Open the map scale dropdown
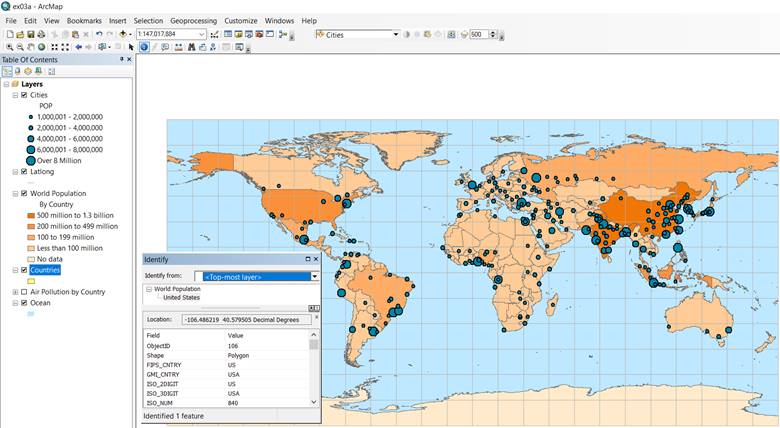The width and height of the screenshot is (780, 428). [x=201, y=34]
